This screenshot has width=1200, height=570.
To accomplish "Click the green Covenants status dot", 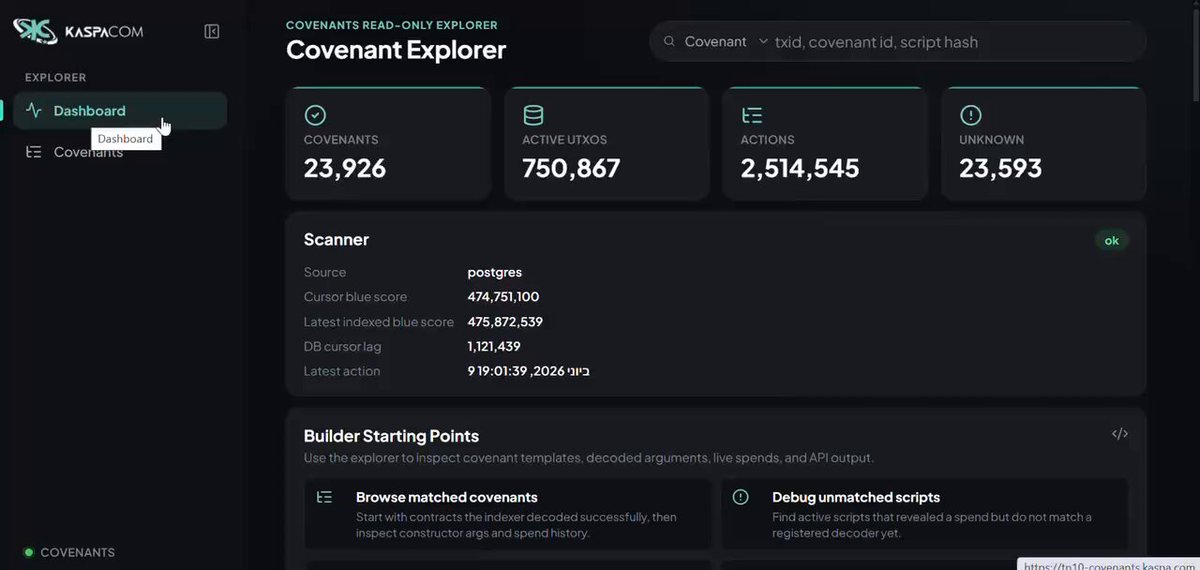I will [29, 552].
